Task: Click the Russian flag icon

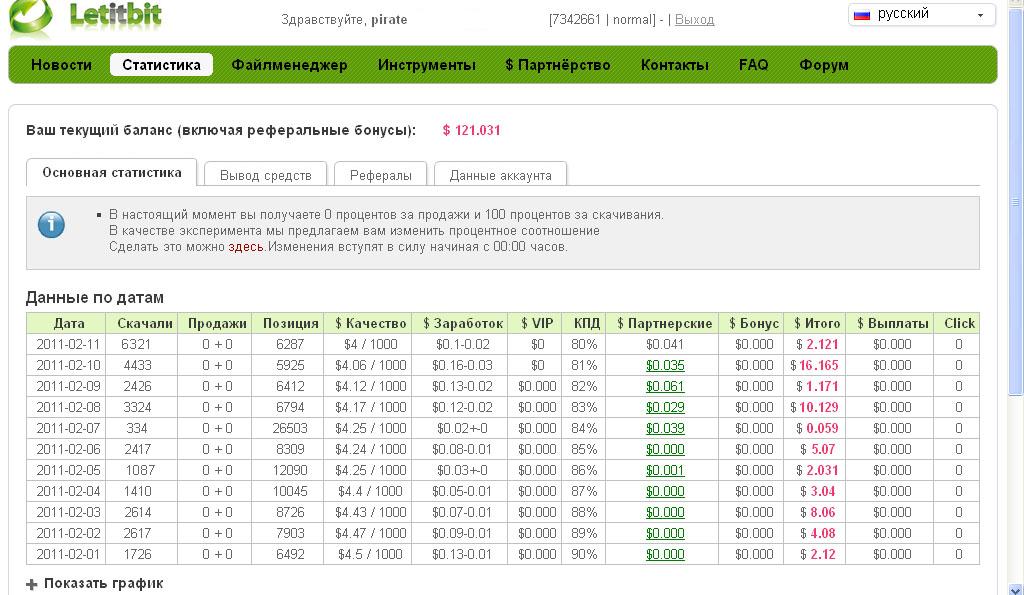Action: click(860, 14)
